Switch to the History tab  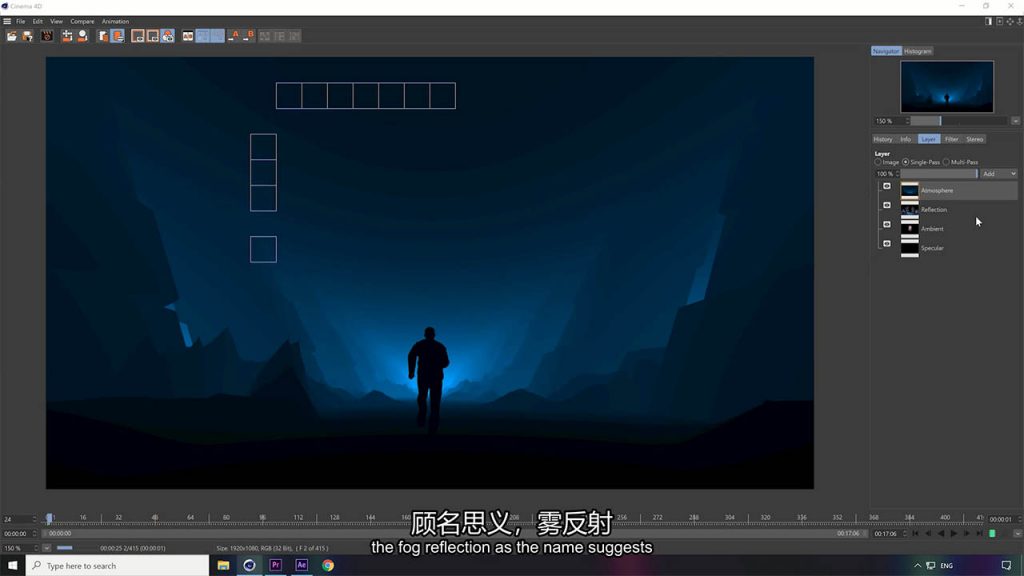tap(882, 139)
